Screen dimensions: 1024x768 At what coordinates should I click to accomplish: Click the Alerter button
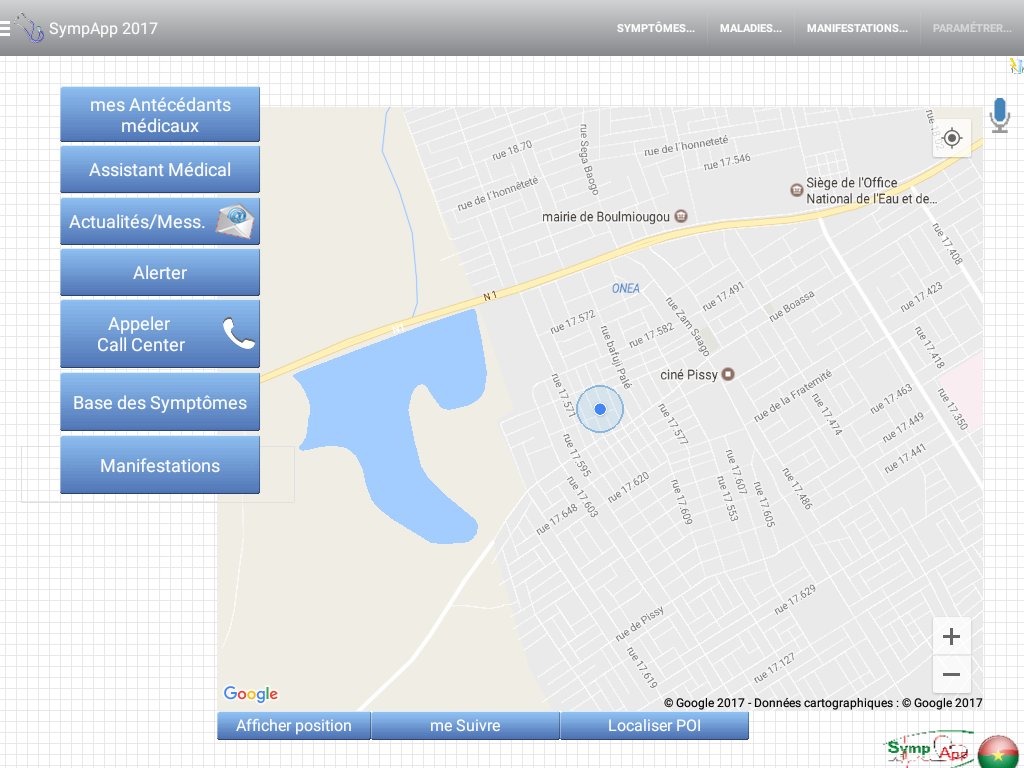click(160, 272)
